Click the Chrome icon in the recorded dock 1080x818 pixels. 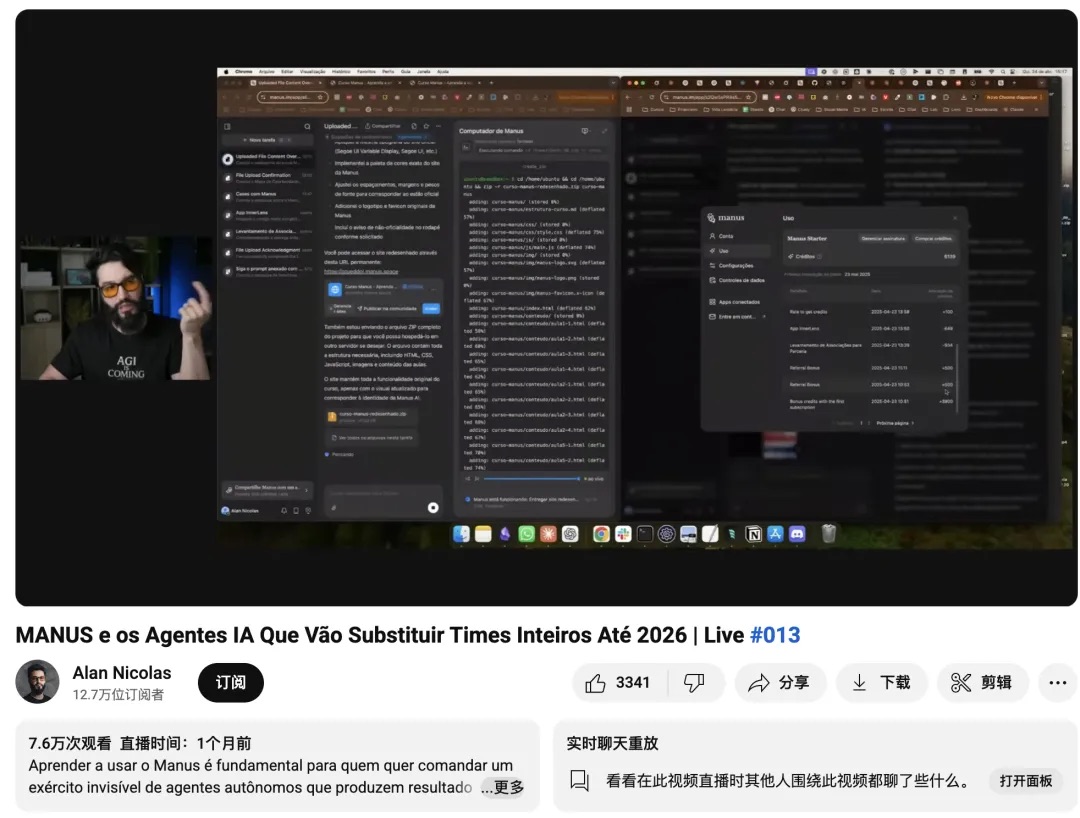[x=601, y=534]
